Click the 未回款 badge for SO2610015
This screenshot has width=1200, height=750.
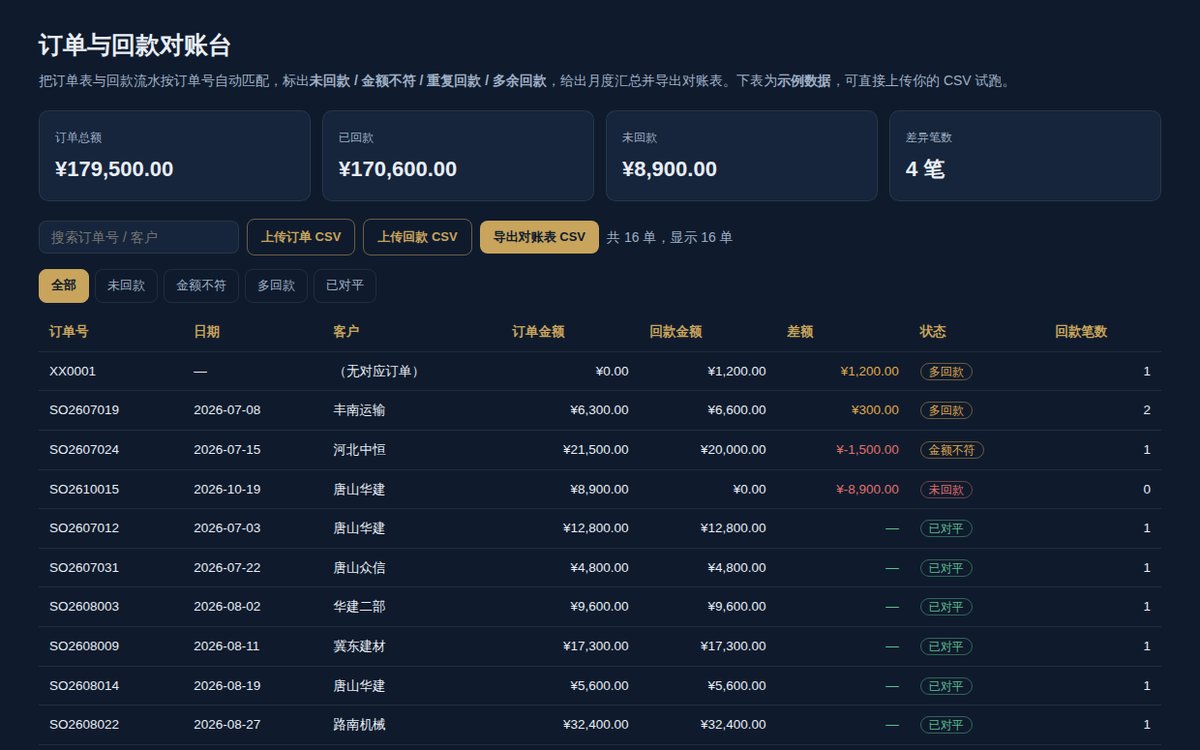click(x=946, y=489)
